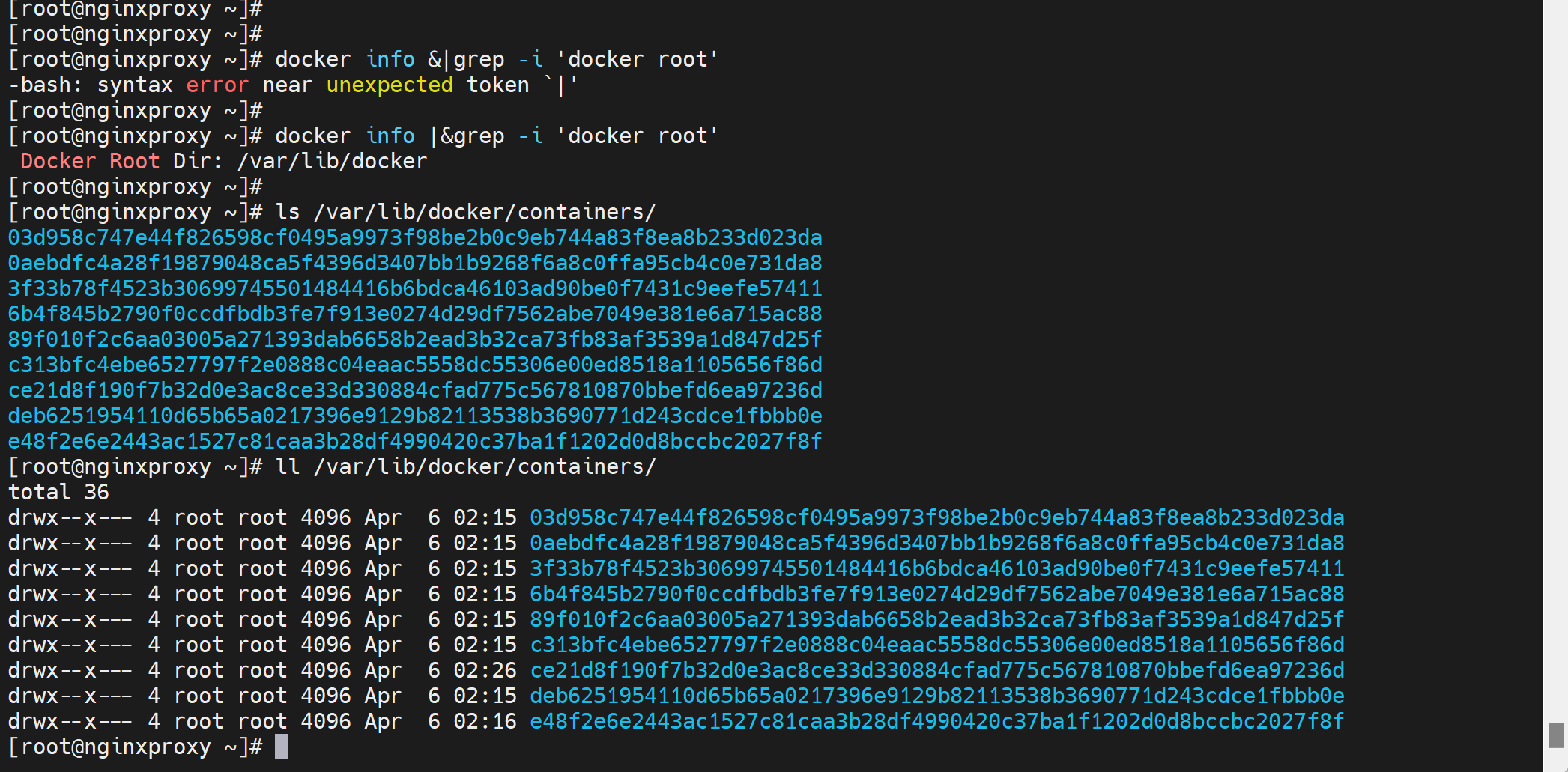Click the cursor block at the last prompt
Image resolution: width=1568 pixels, height=772 pixels.
281,747
